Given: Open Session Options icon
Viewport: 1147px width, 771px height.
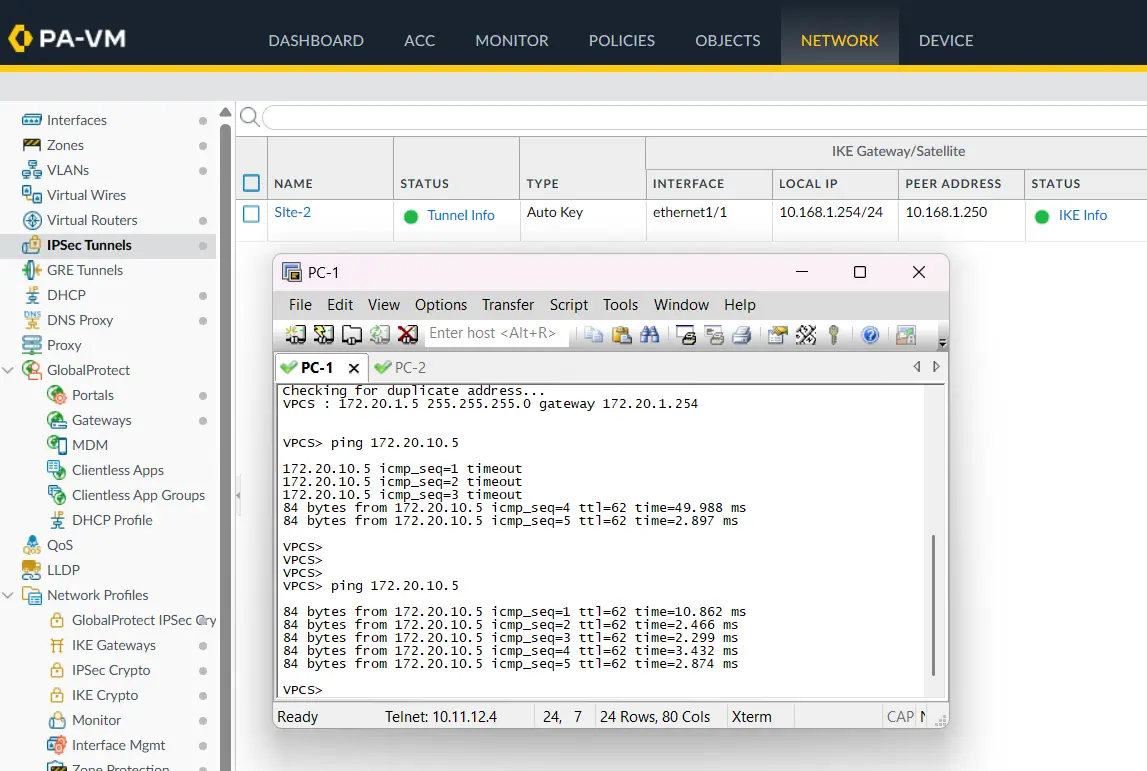Looking at the screenshot, I should pyautogui.click(x=778, y=334).
